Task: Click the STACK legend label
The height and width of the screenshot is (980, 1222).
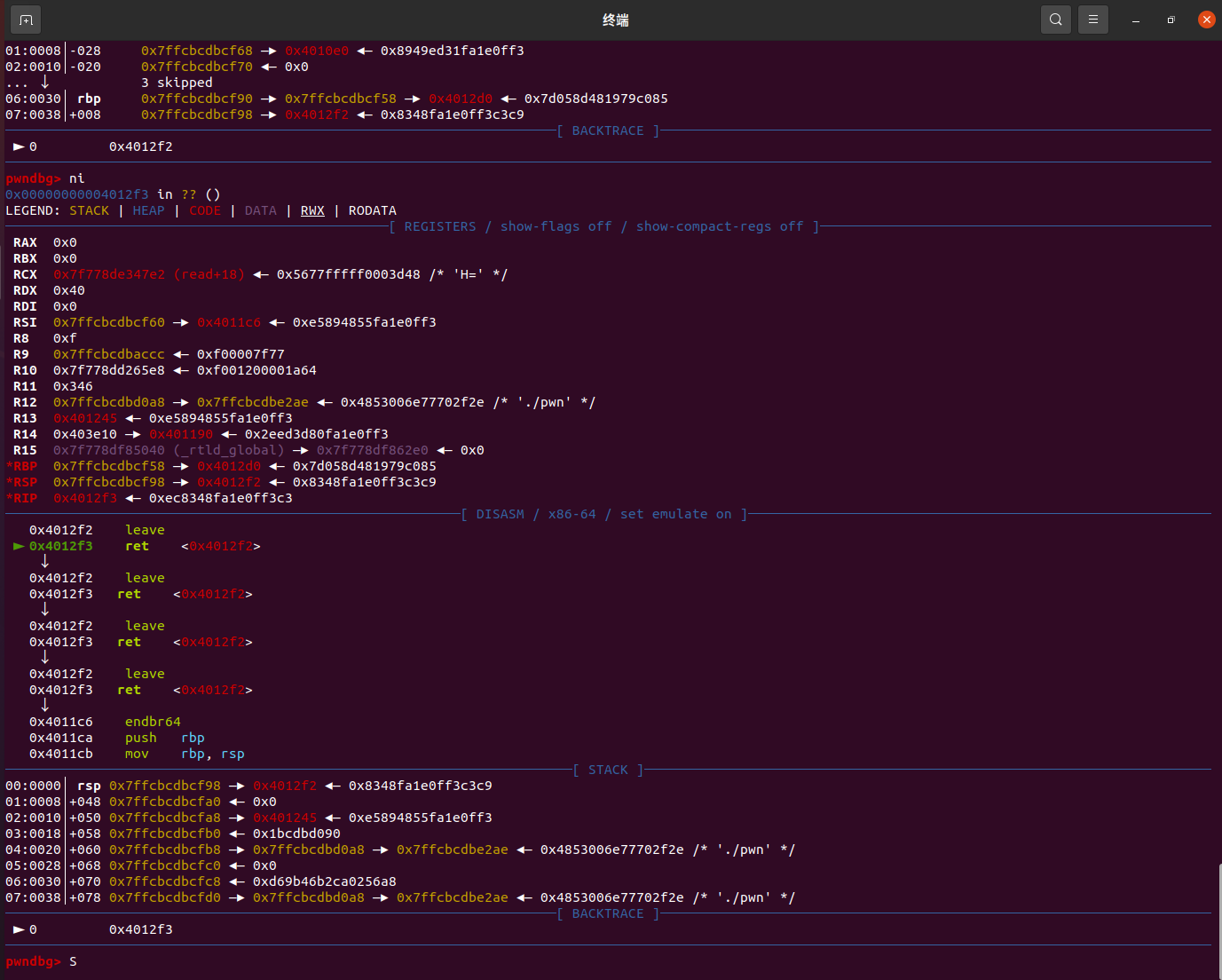Action: click(x=90, y=210)
